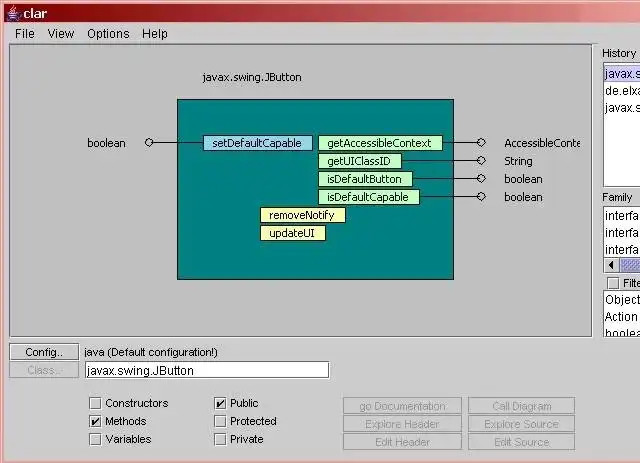Click the boolean return type of isDefaultCapable
640x463 pixels.
[523, 197]
